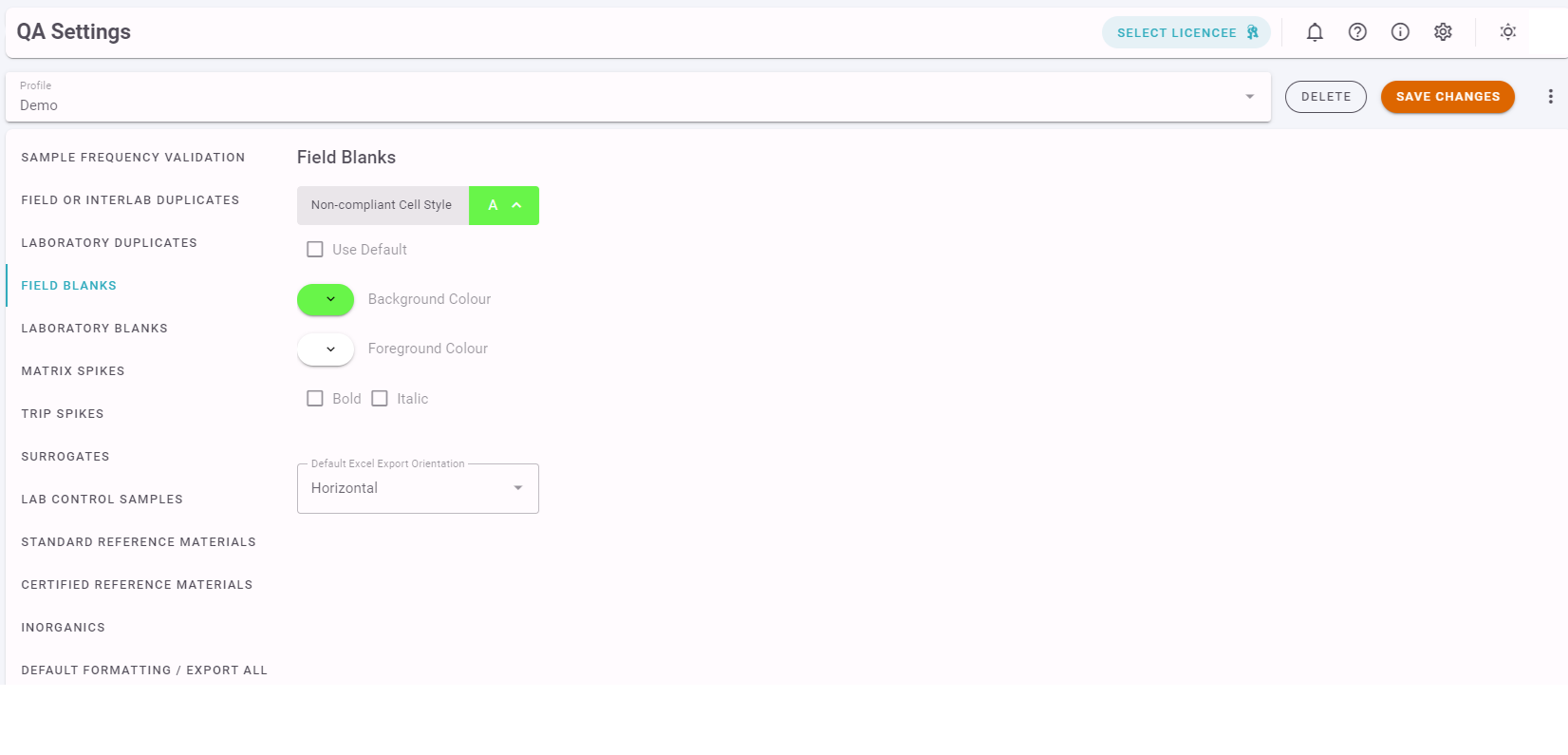This screenshot has width=1568, height=755.
Task: Go to Field or Interlab Duplicates section
Action: [x=130, y=200]
